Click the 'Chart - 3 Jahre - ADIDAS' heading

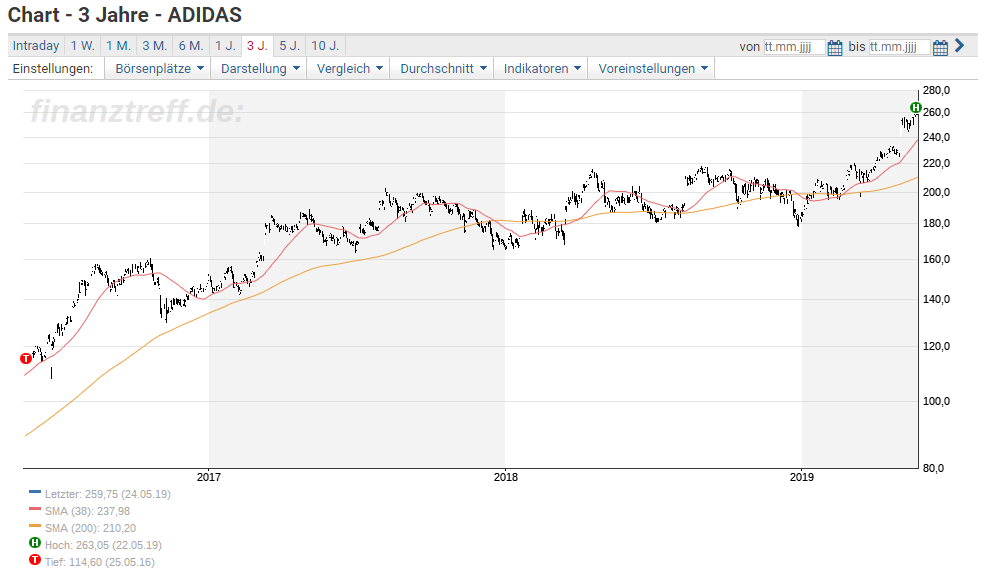[125, 15]
